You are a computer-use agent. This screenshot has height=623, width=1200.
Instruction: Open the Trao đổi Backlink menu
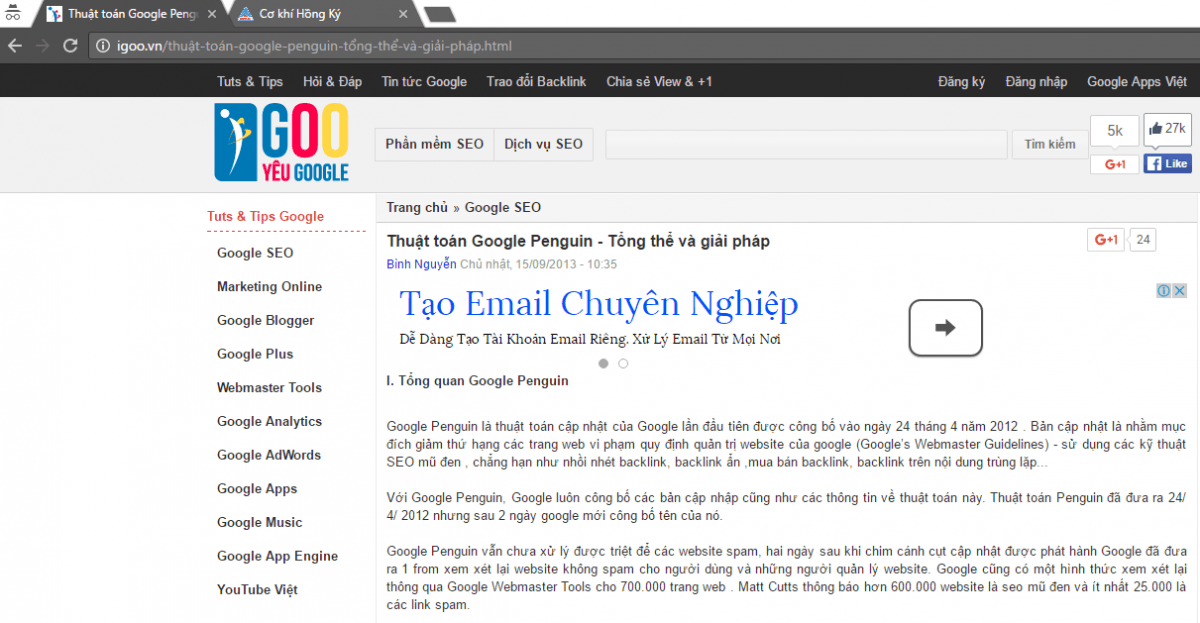pos(536,82)
